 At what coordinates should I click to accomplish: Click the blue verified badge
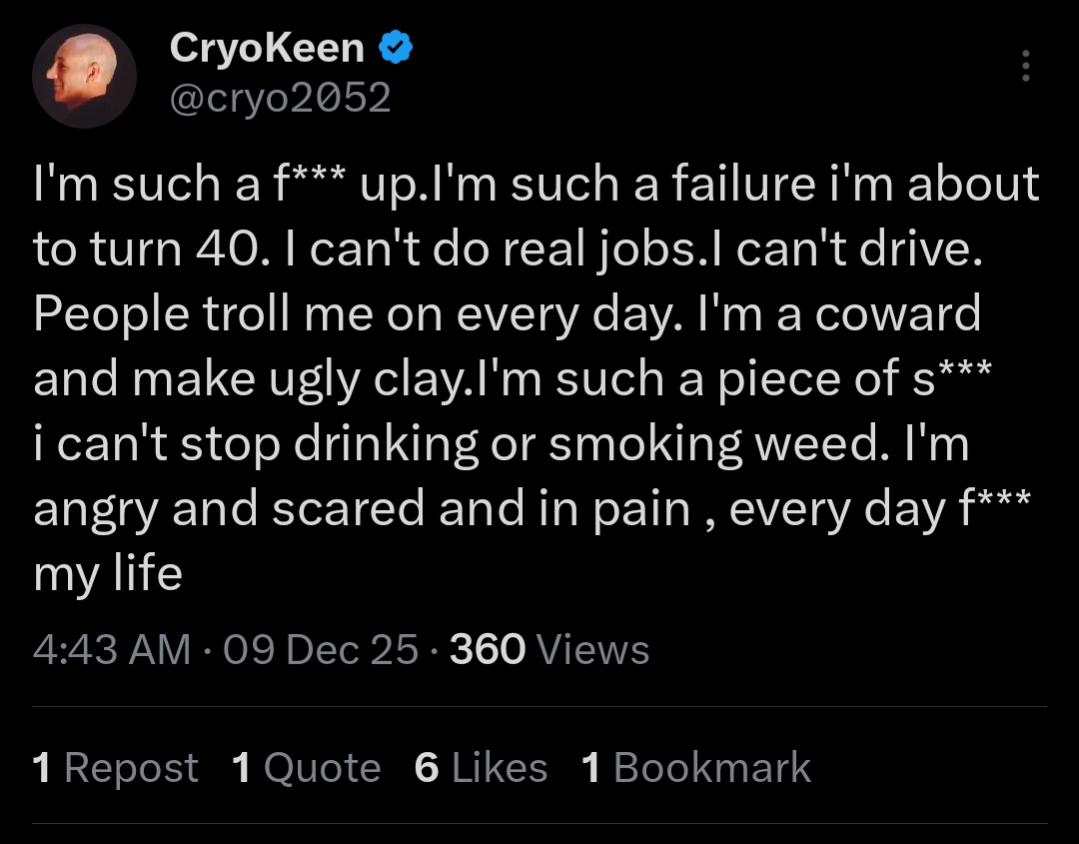[x=396, y=48]
